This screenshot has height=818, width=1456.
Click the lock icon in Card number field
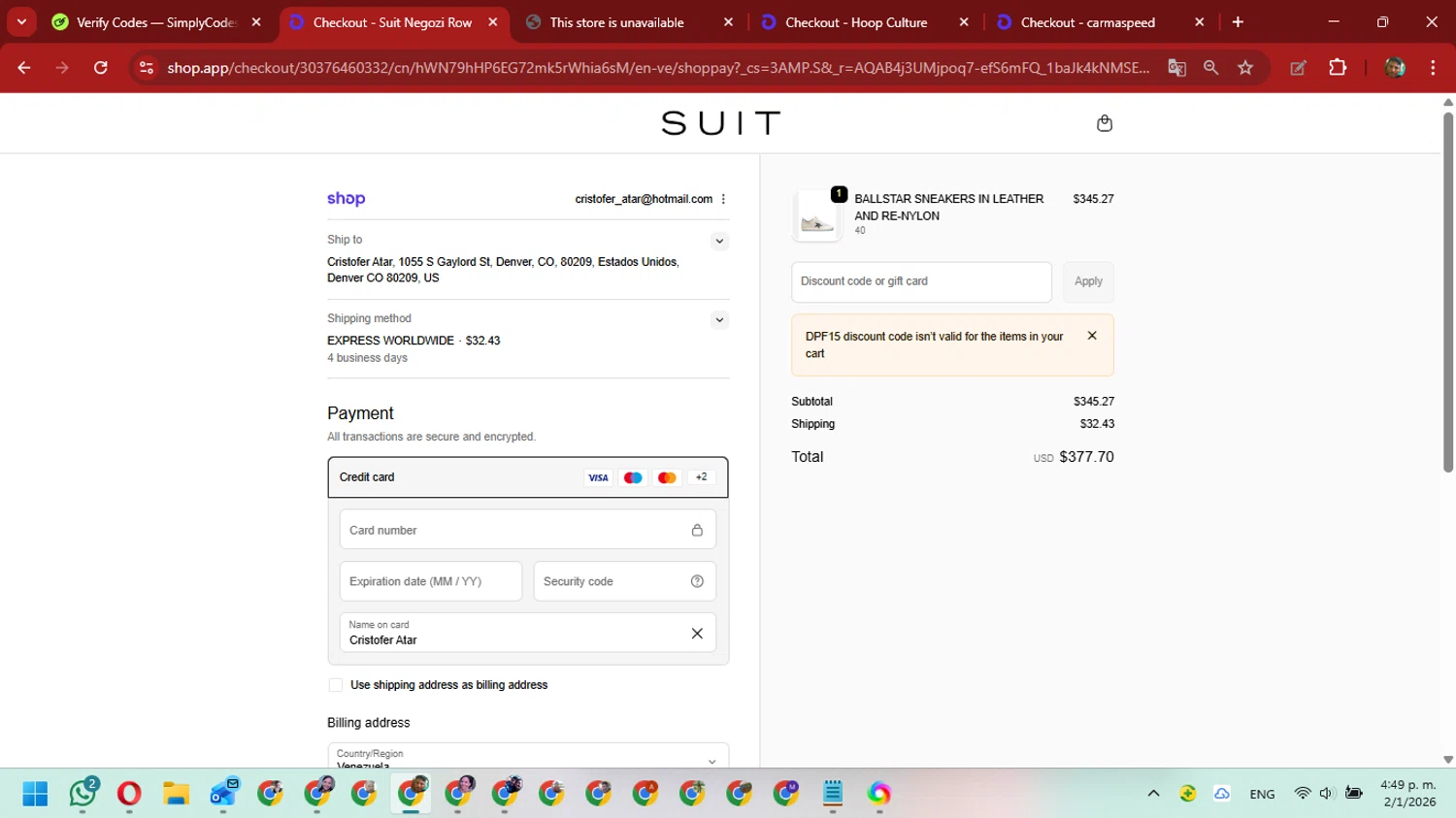tap(697, 530)
